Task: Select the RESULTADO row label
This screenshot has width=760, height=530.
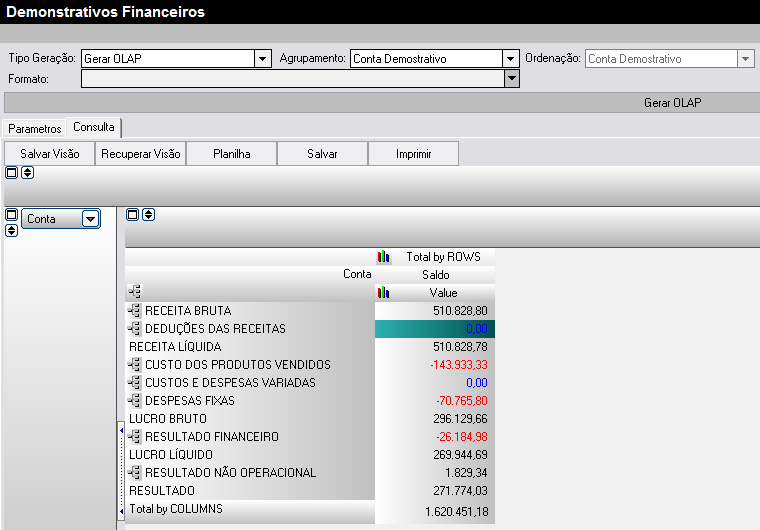Action: pos(161,490)
